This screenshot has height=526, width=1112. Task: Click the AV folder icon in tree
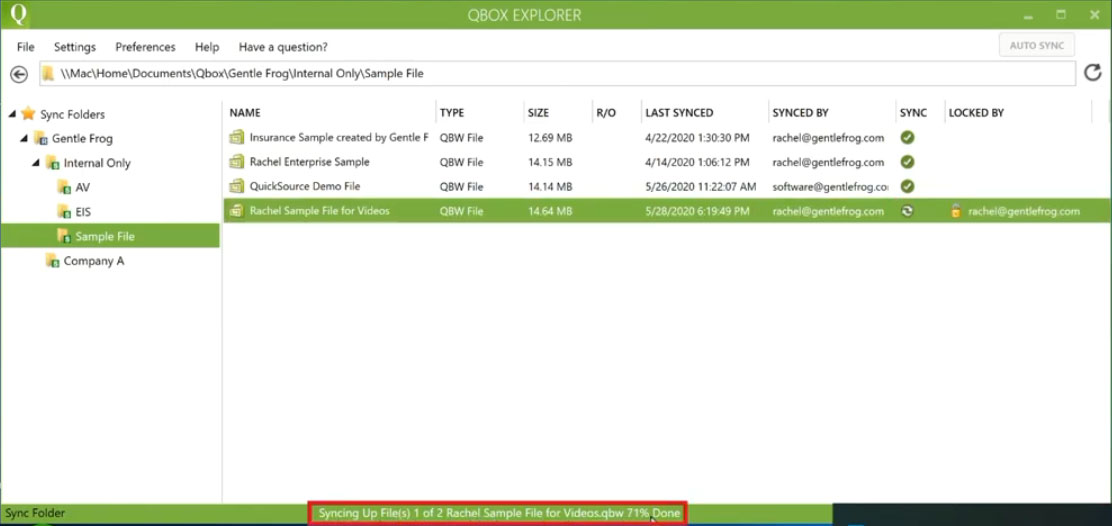63,188
